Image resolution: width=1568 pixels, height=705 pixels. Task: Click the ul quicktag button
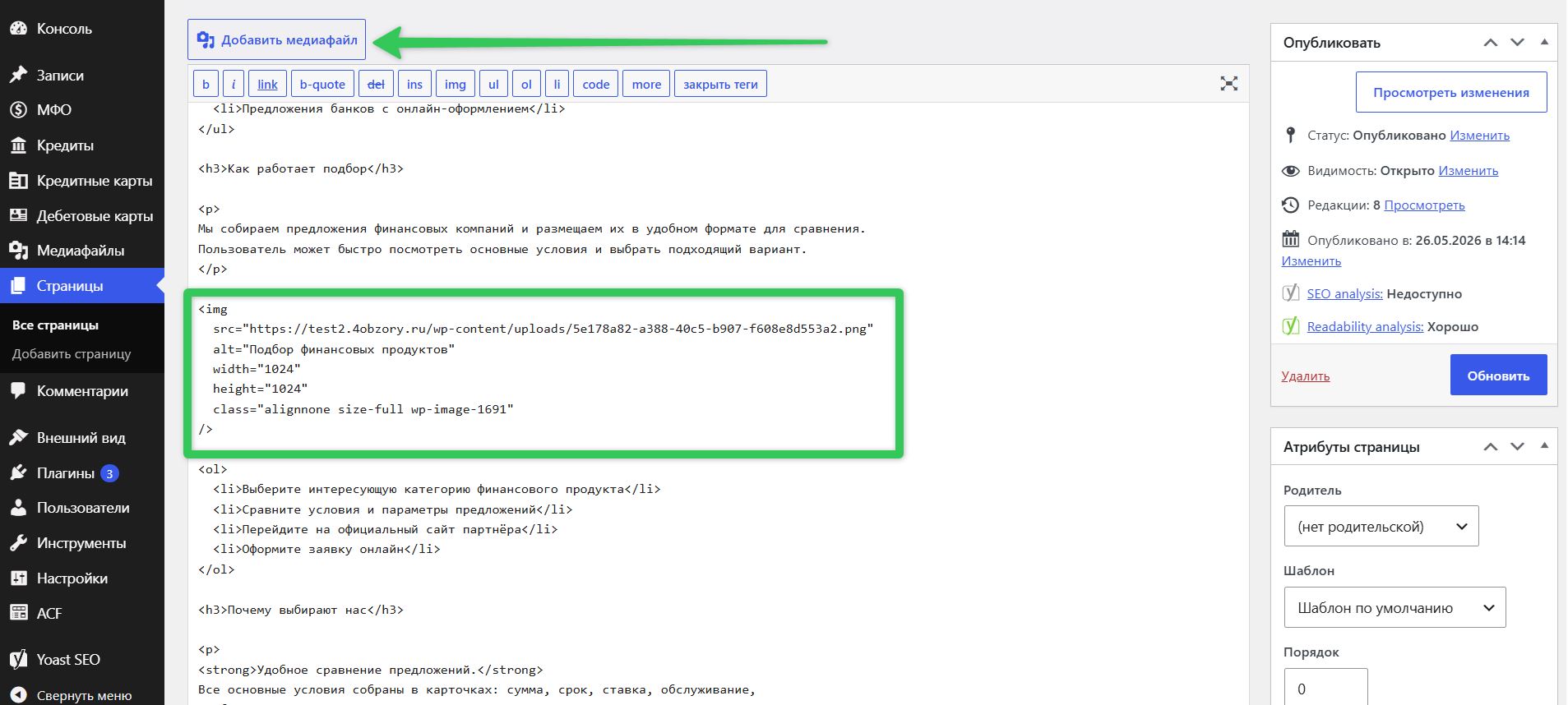click(x=493, y=84)
